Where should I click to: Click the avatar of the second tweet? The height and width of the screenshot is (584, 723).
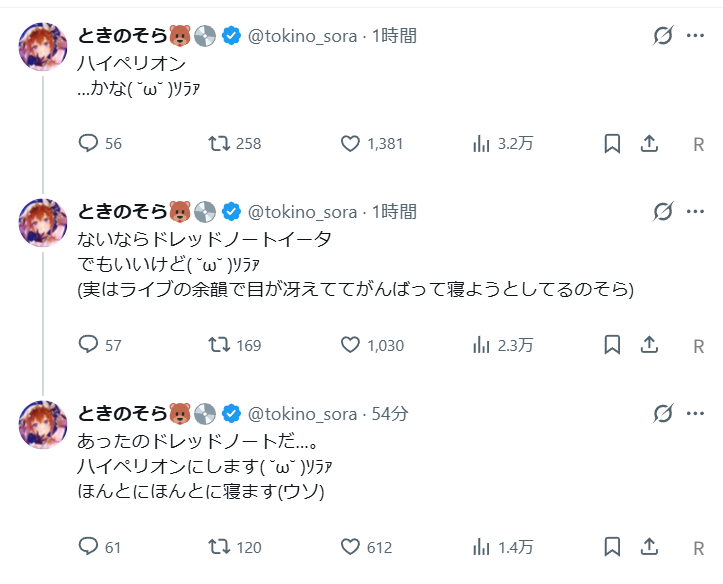click(x=43, y=224)
